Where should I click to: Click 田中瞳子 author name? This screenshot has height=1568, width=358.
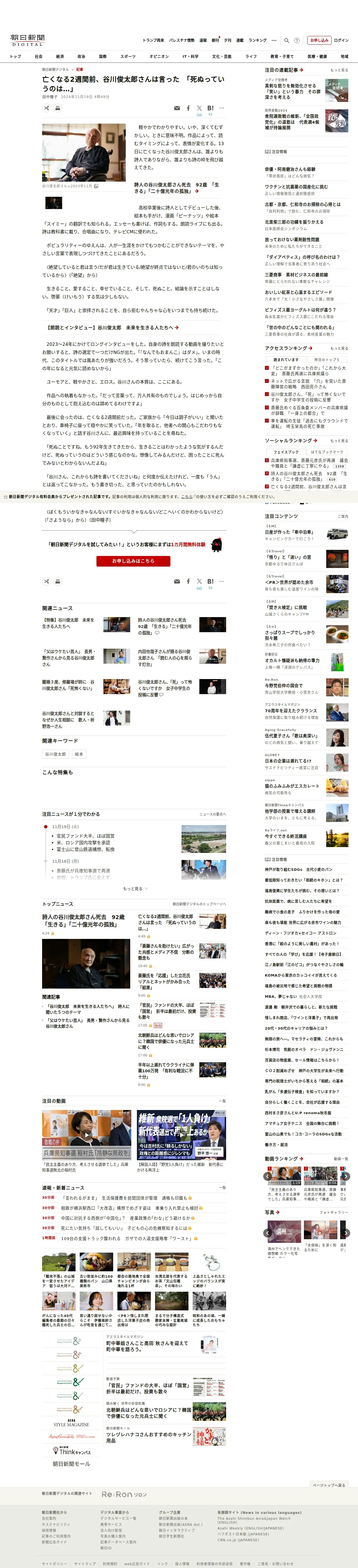pyautogui.click(x=50, y=97)
